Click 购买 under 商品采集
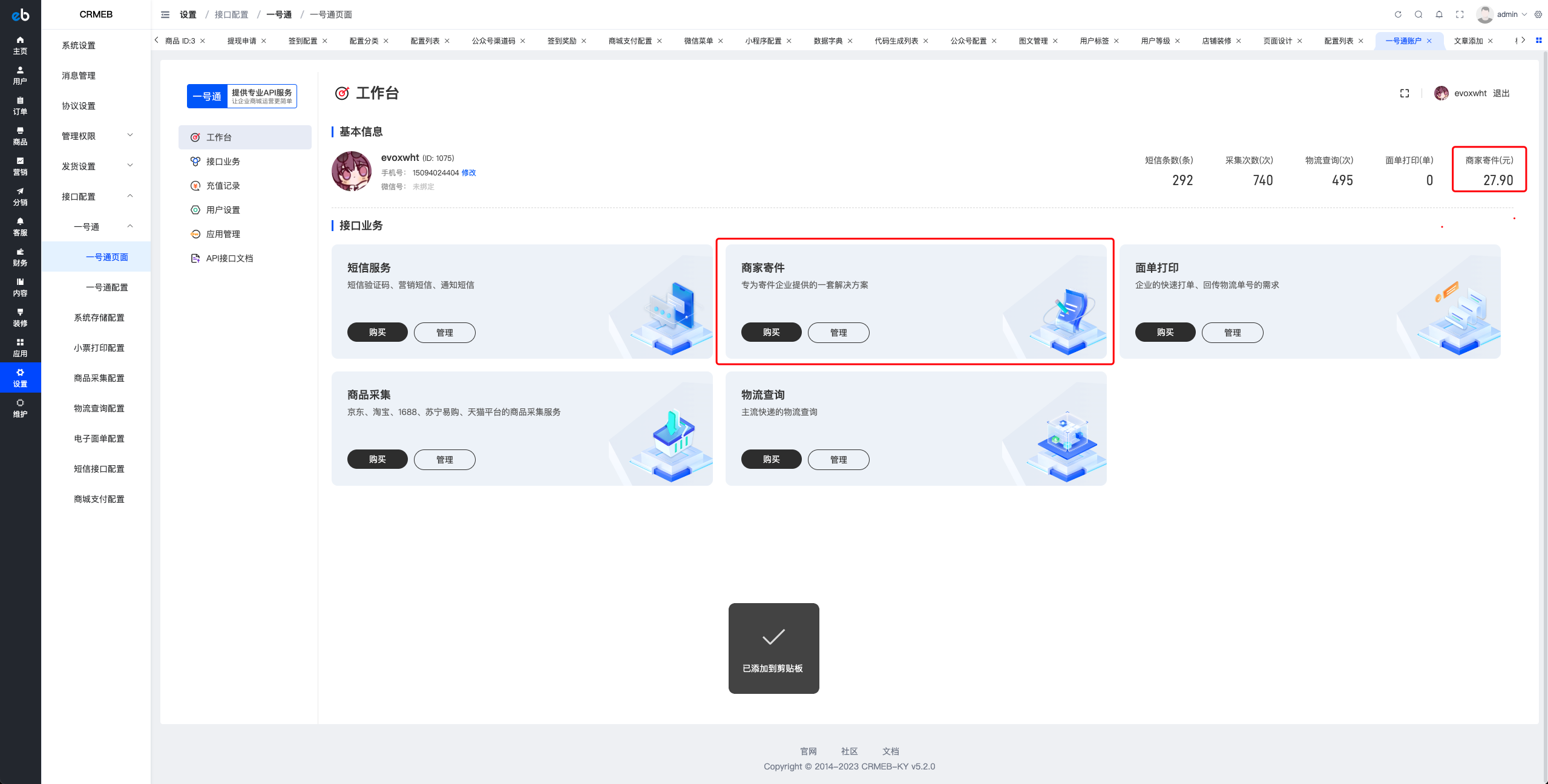 (378, 459)
